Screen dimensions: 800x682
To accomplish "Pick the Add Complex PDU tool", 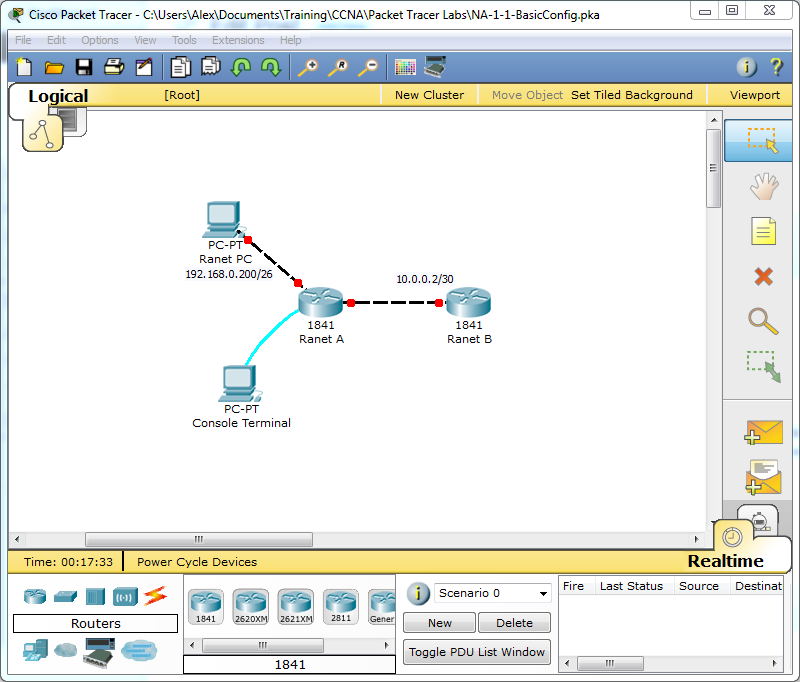I will tap(763, 476).
